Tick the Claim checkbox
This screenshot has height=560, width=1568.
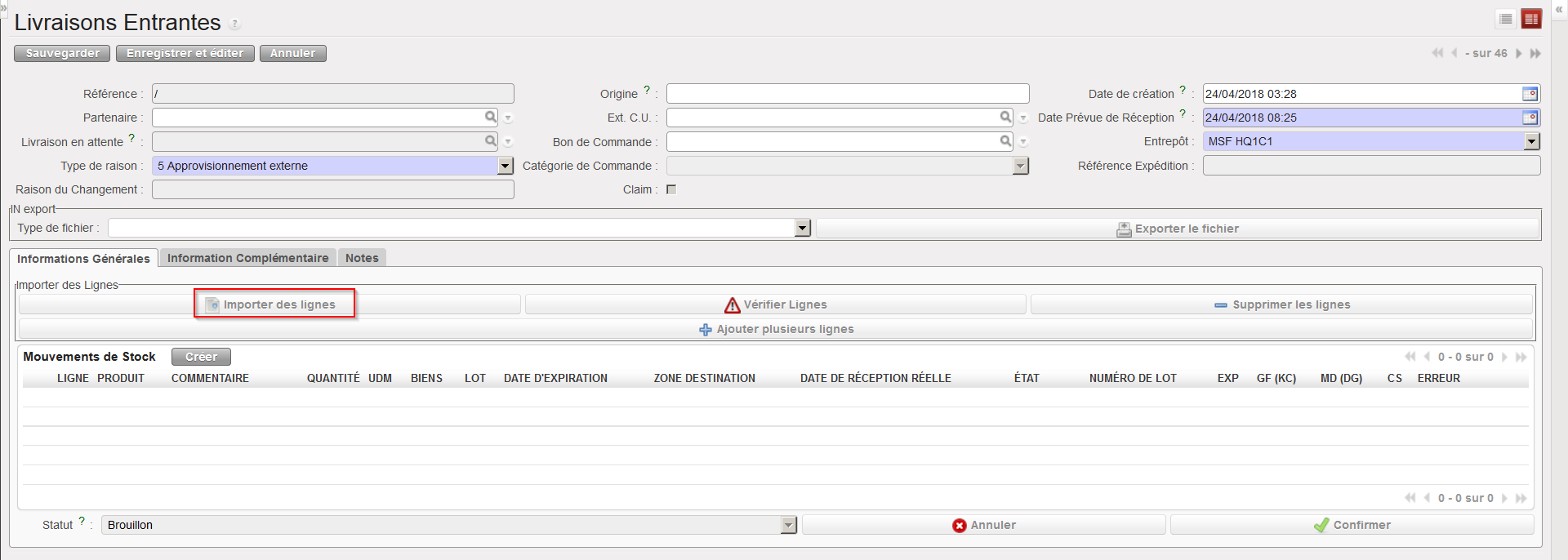[x=671, y=189]
